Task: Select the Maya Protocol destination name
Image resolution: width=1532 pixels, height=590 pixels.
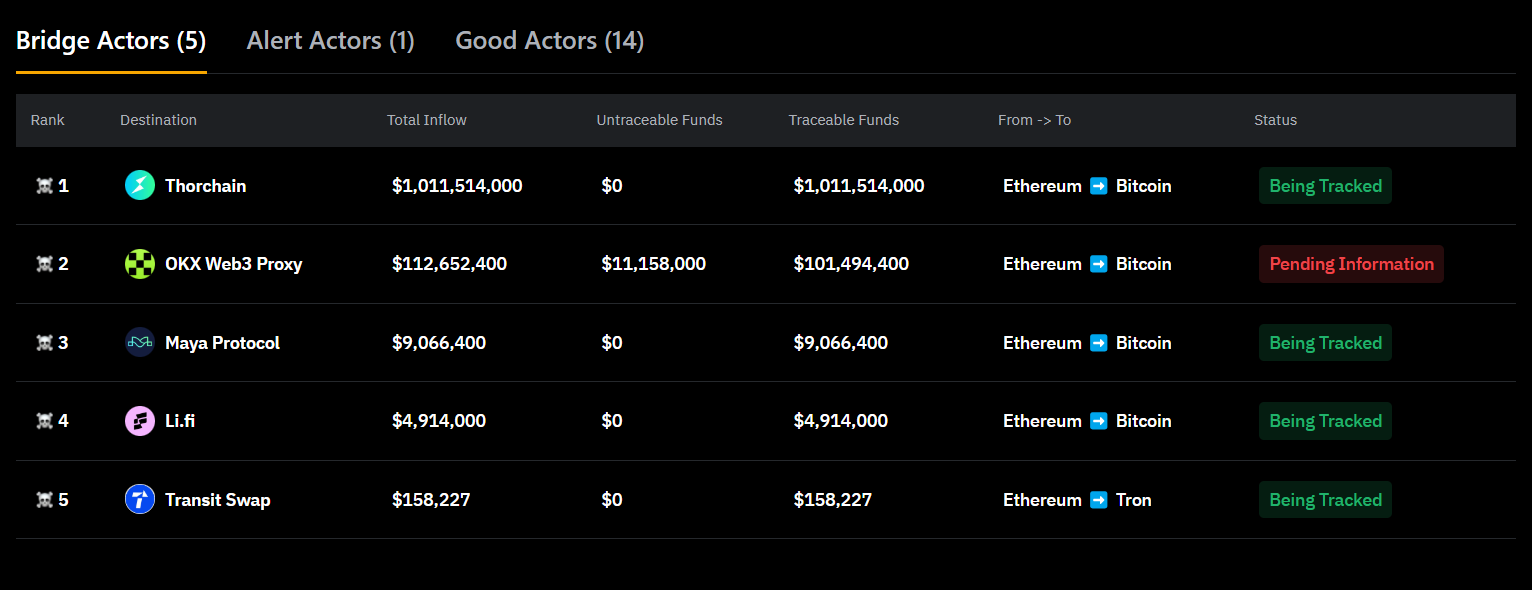Action: coord(222,343)
